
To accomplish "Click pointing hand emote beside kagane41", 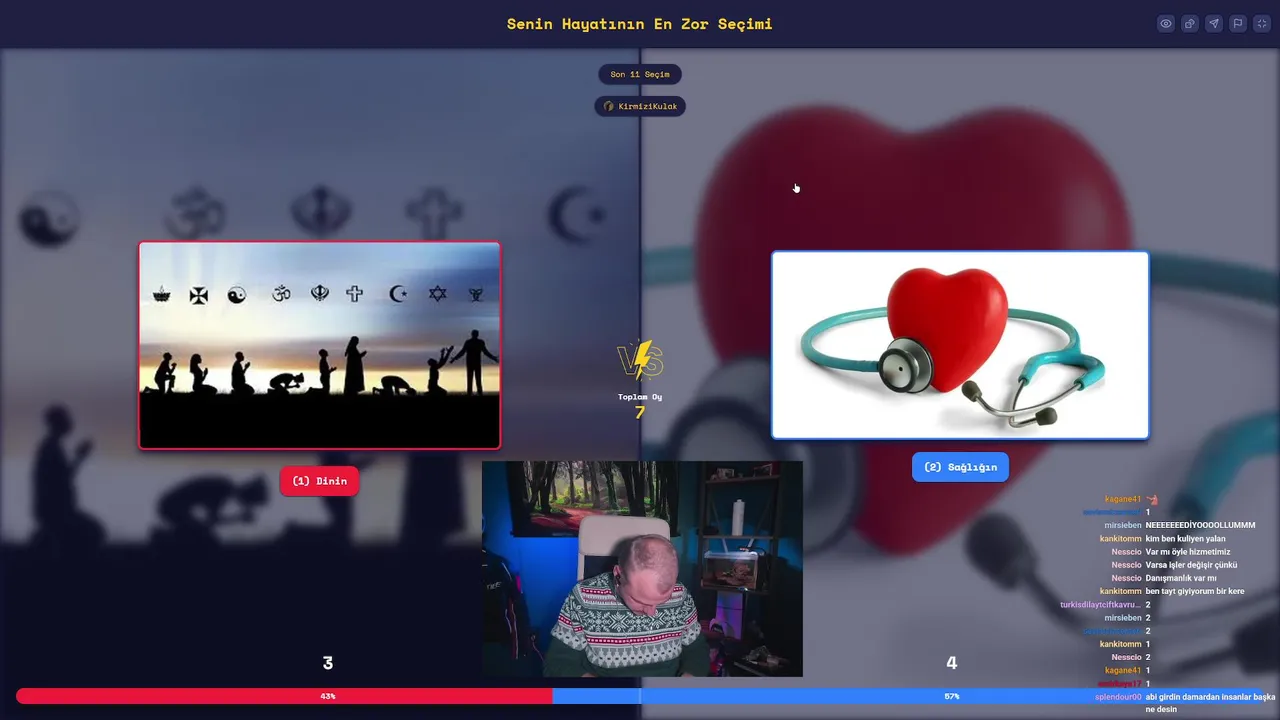I will tap(1151, 499).
